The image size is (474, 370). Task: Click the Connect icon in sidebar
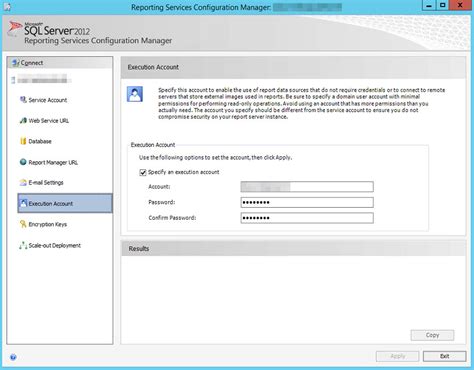(x=15, y=62)
